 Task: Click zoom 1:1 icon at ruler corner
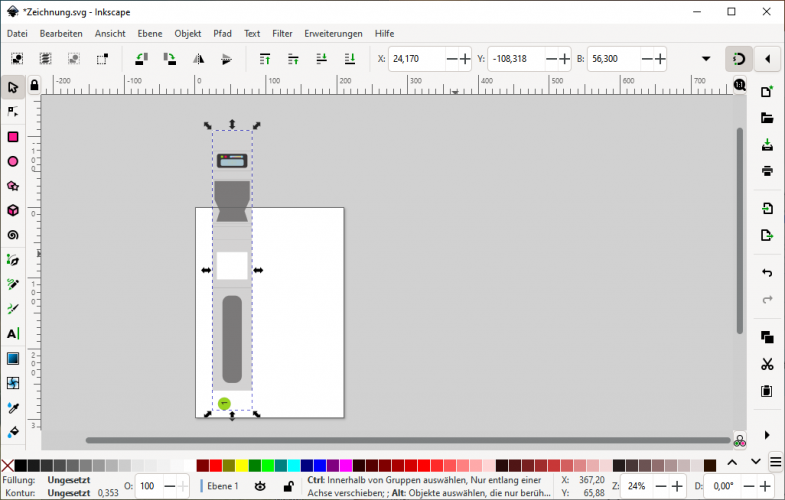click(x=739, y=85)
